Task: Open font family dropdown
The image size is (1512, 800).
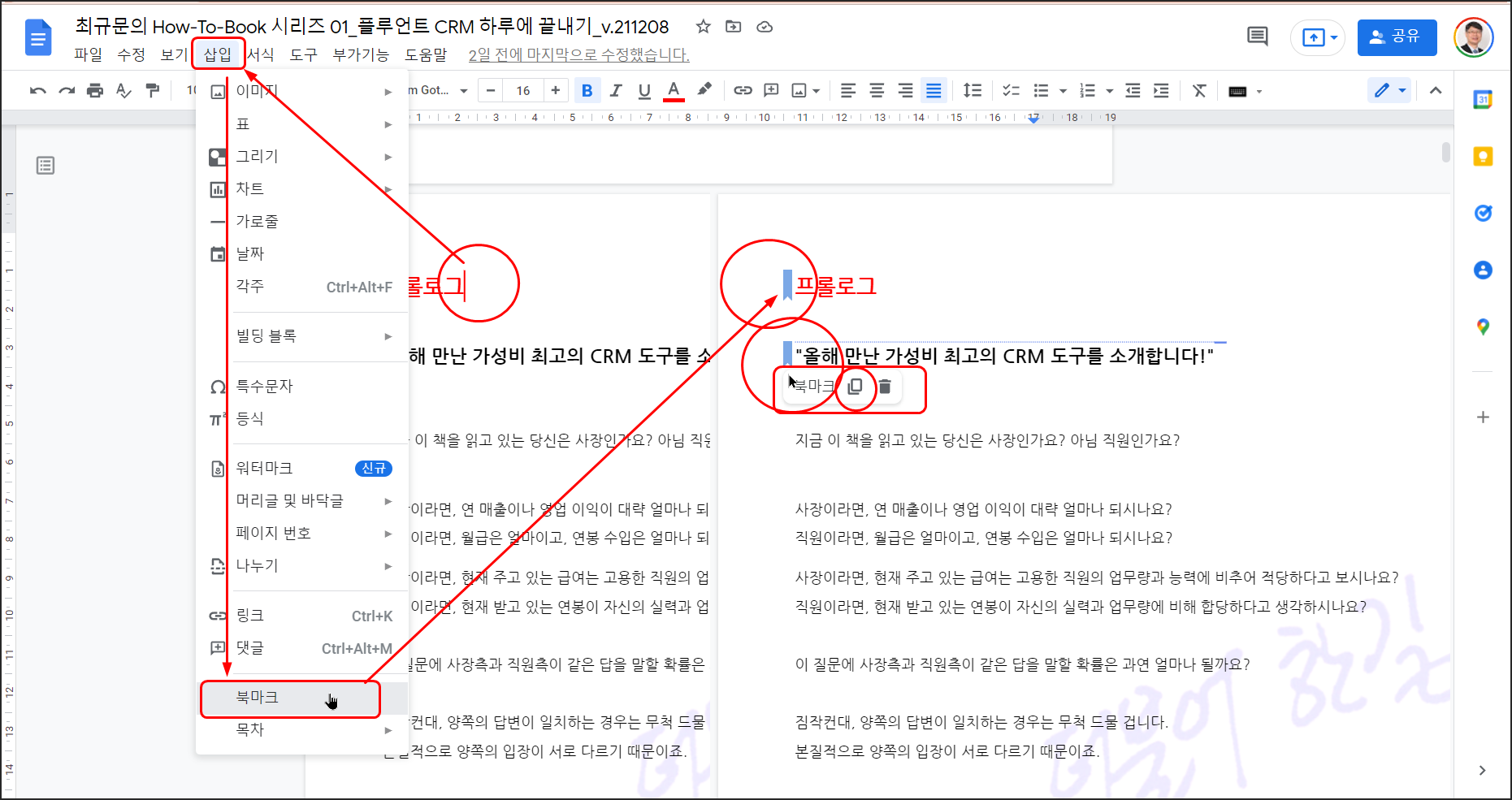Action: click(x=439, y=91)
